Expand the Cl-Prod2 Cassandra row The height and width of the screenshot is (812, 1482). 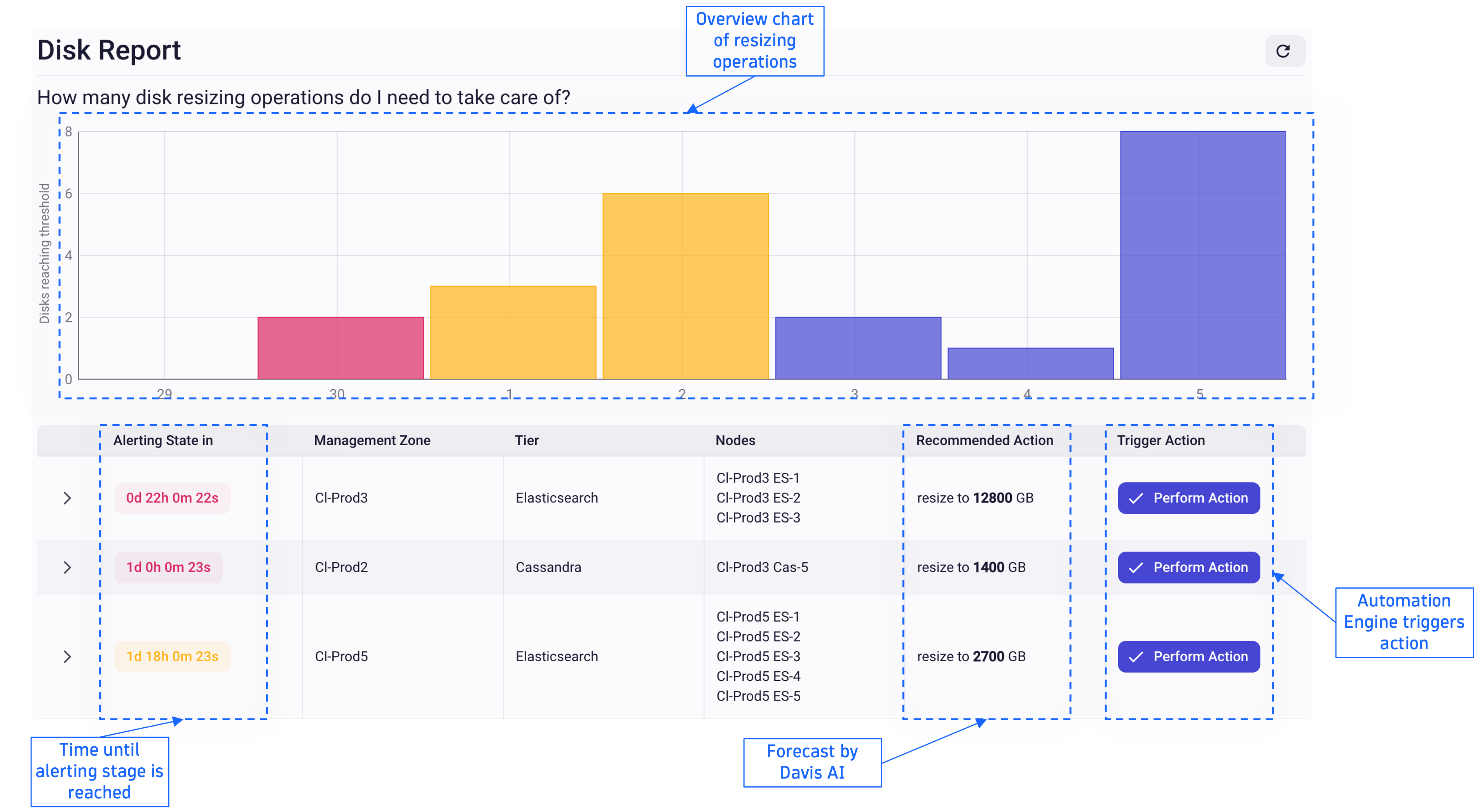pos(67,567)
